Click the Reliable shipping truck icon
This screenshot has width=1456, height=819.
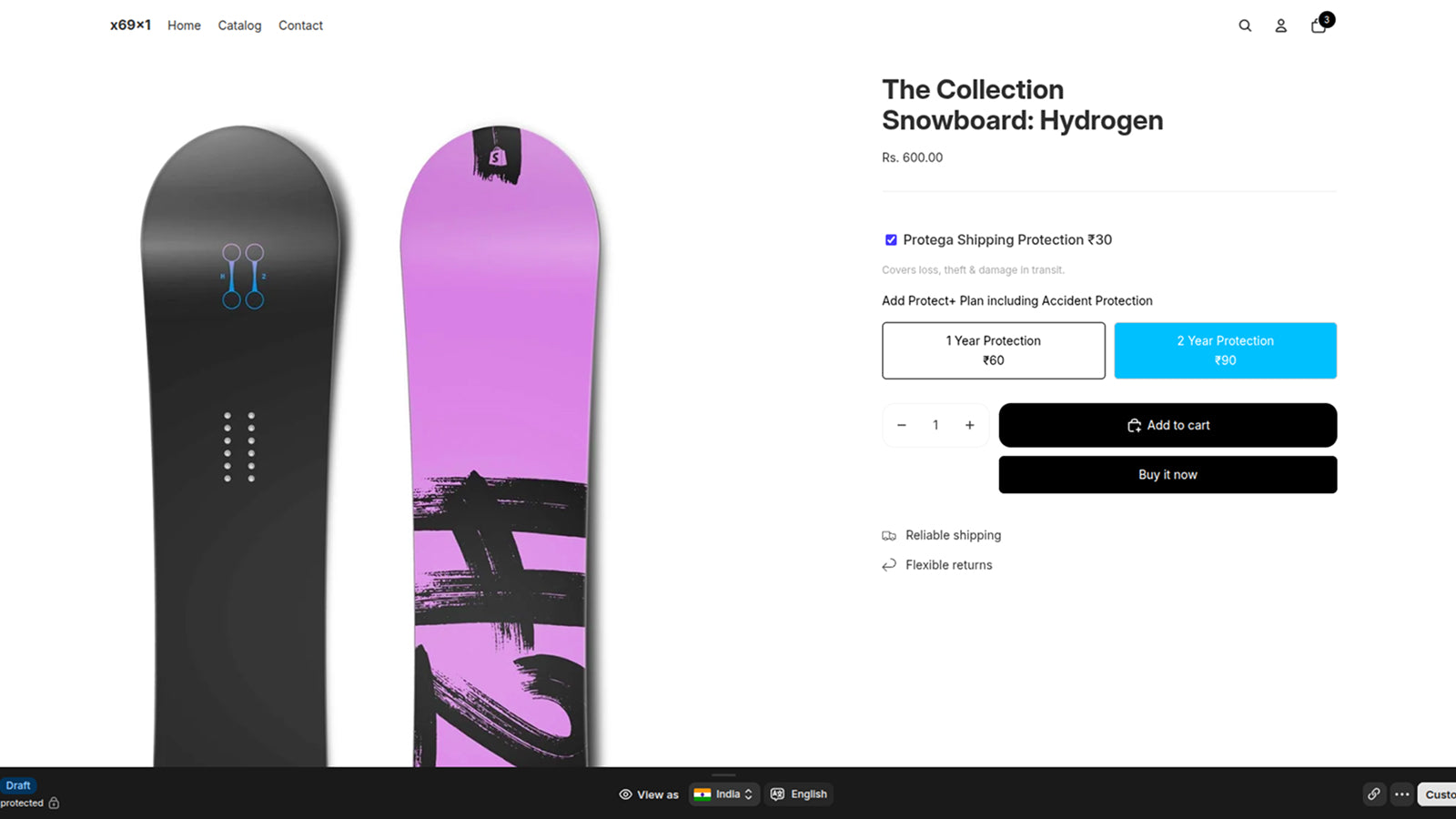[889, 536]
